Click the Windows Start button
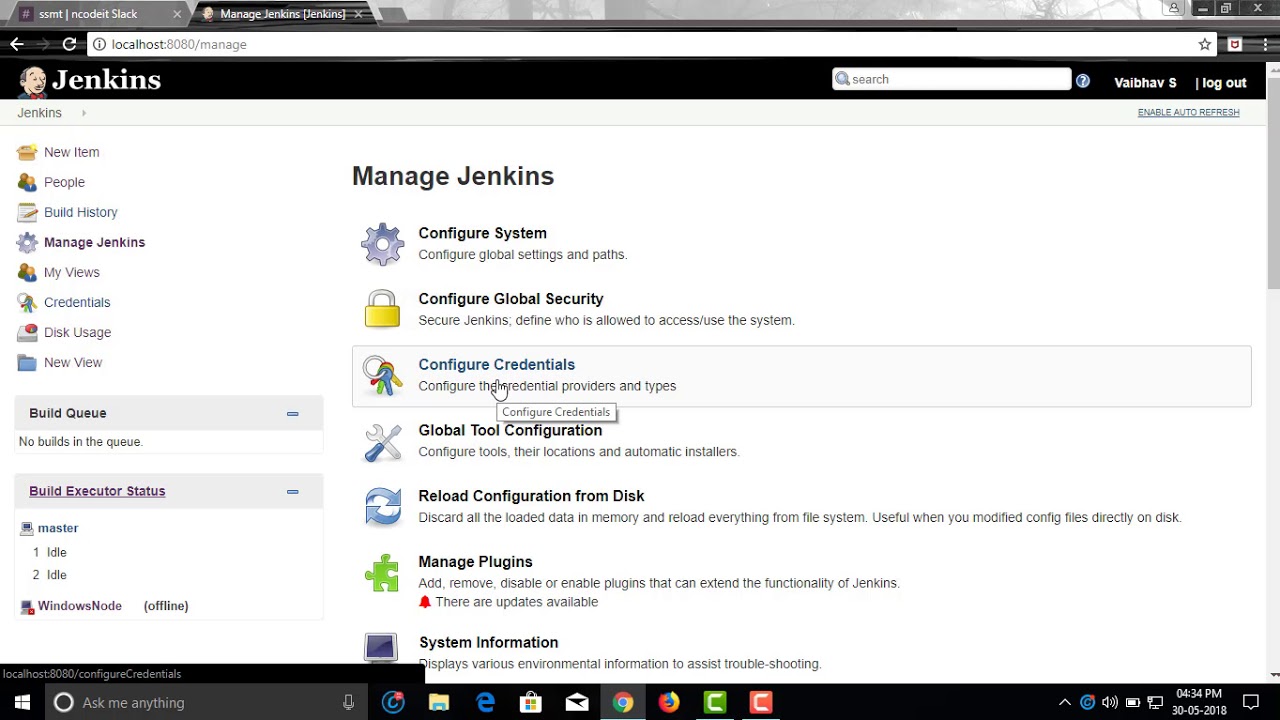 [x=22, y=702]
